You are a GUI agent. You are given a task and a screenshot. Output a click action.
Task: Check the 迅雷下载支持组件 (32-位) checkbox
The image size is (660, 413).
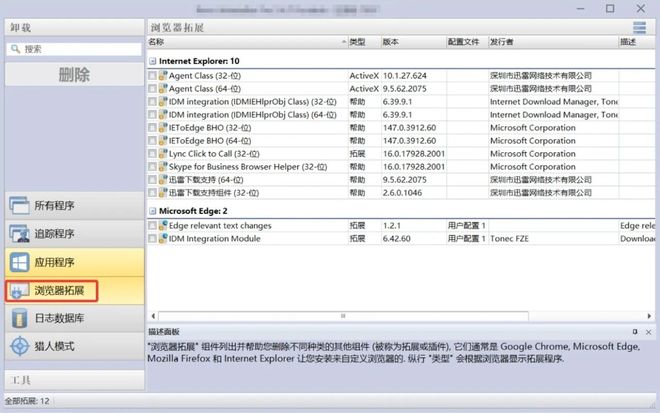pyautogui.click(x=152, y=193)
